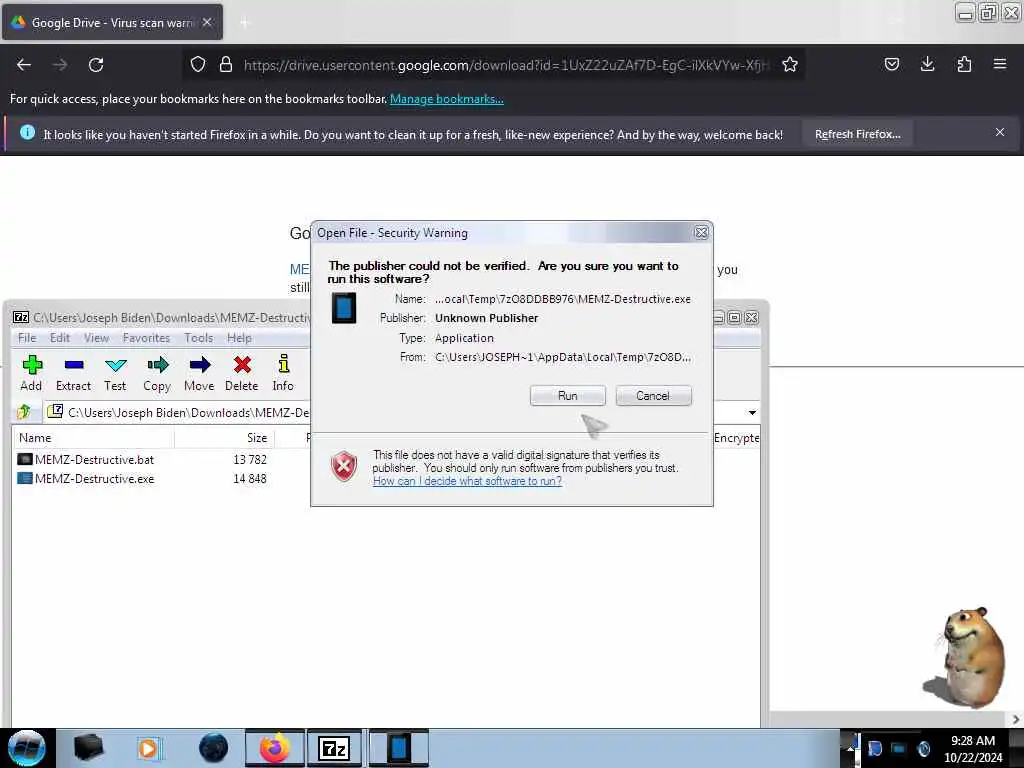The width and height of the screenshot is (1024, 768).
Task: Open the View menu in 7-Zip
Action: (x=96, y=338)
